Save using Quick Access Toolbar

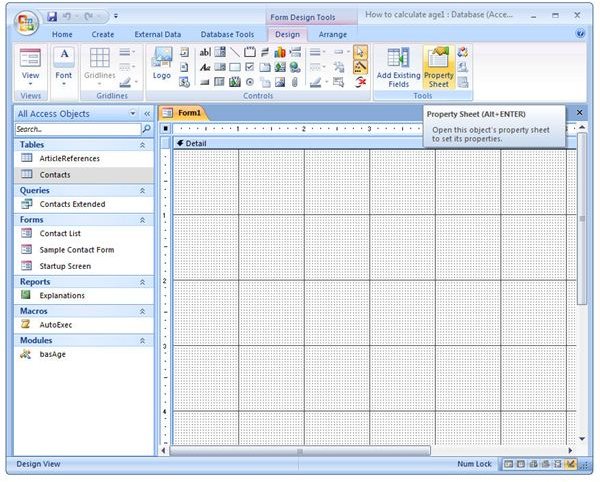tap(52, 16)
